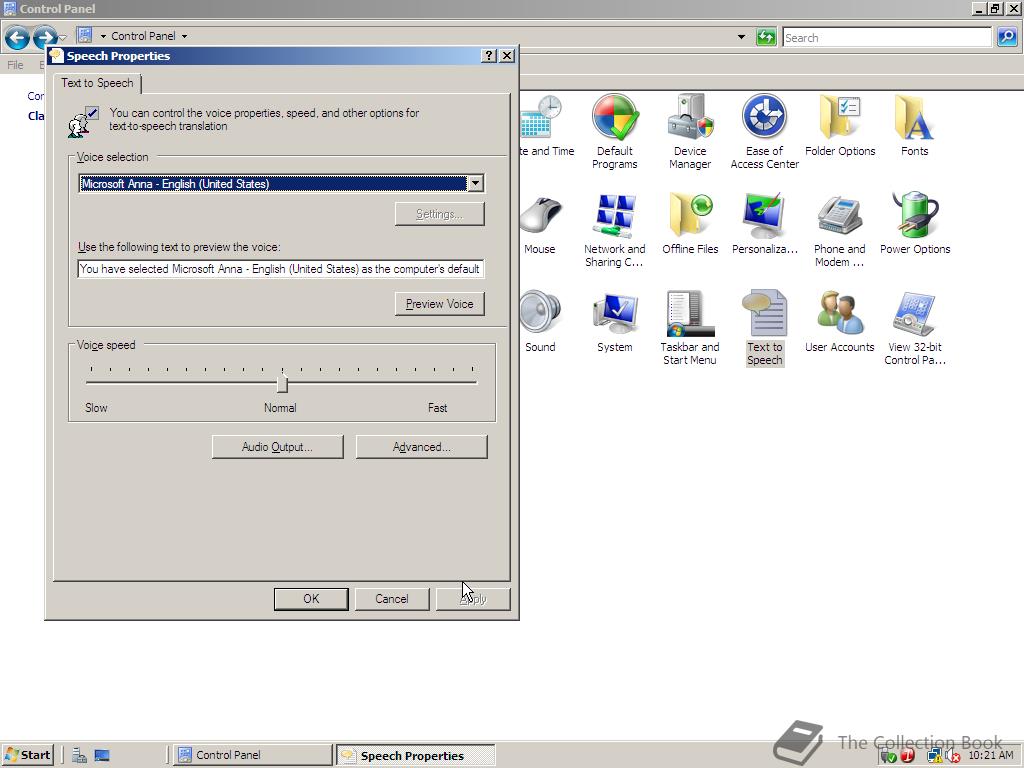This screenshot has width=1024, height=768.
Task: Open the Default Programs control panel icon
Action: coord(615,131)
